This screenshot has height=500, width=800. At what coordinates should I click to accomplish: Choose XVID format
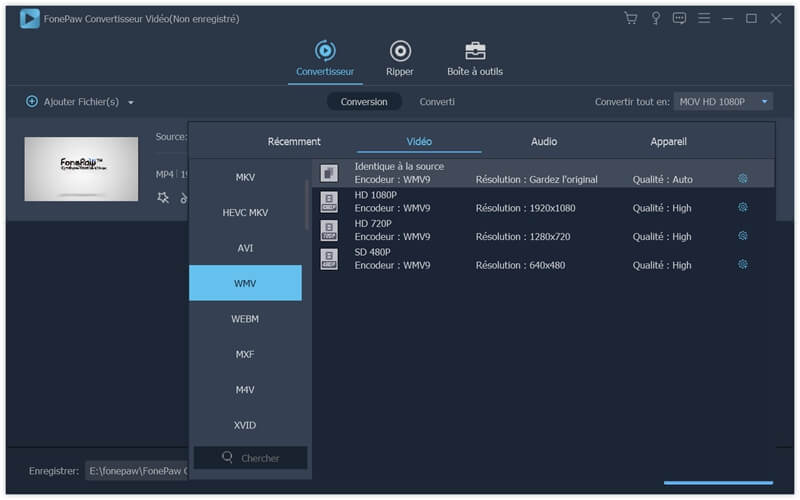point(245,425)
